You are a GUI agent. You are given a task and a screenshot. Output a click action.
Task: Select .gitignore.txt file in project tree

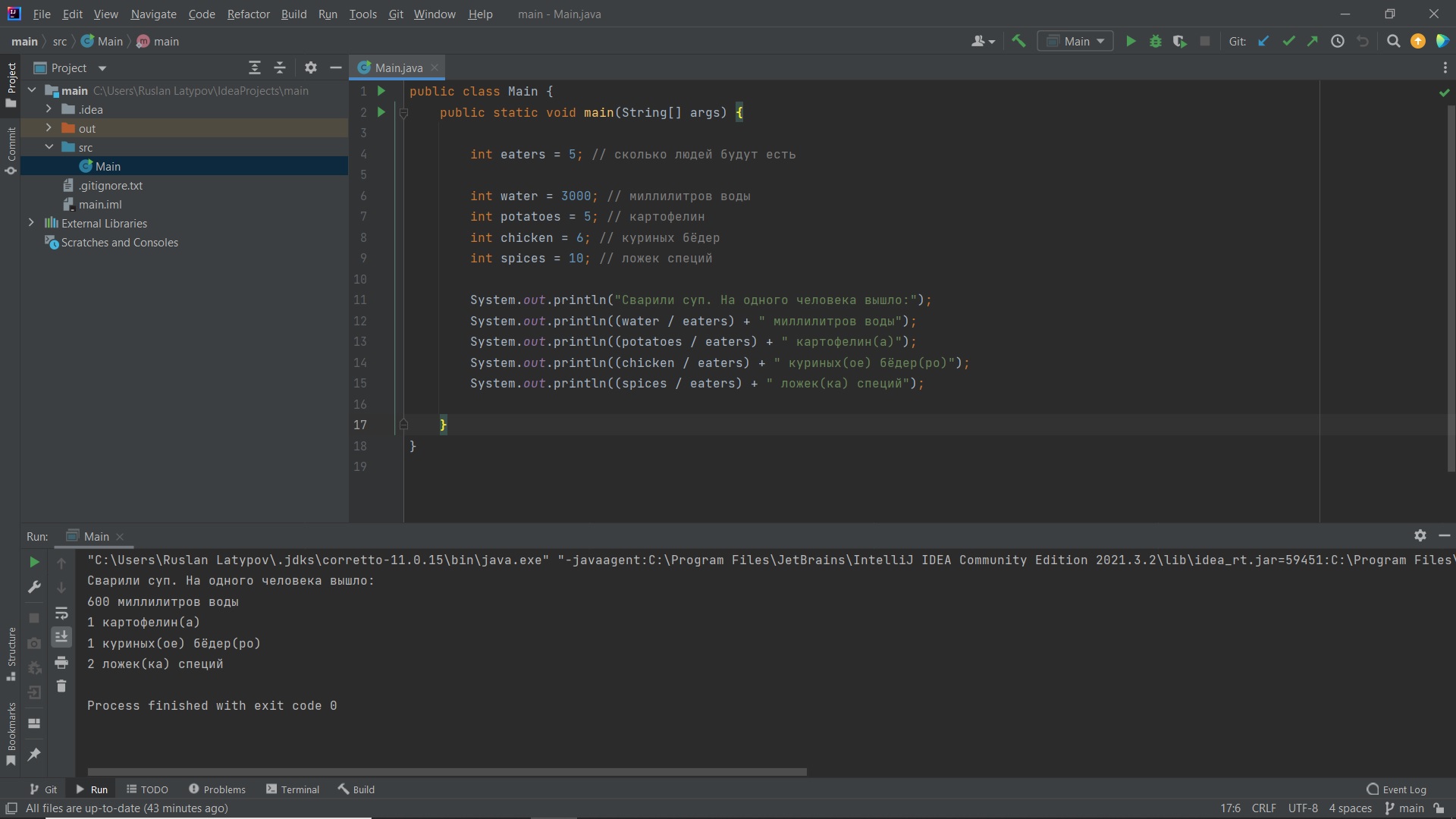tap(111, 185)
